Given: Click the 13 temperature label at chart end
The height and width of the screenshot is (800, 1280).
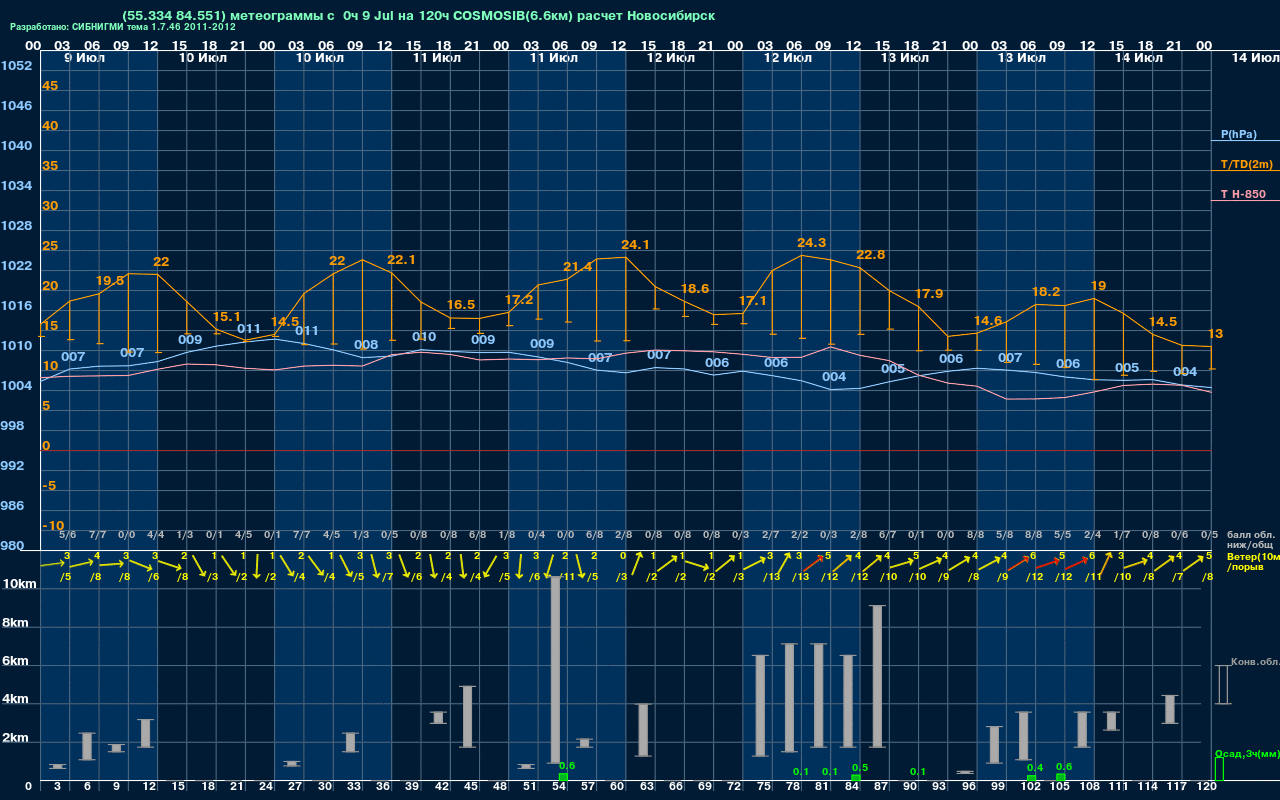Looking at the screenshot, I should 1215,334.
